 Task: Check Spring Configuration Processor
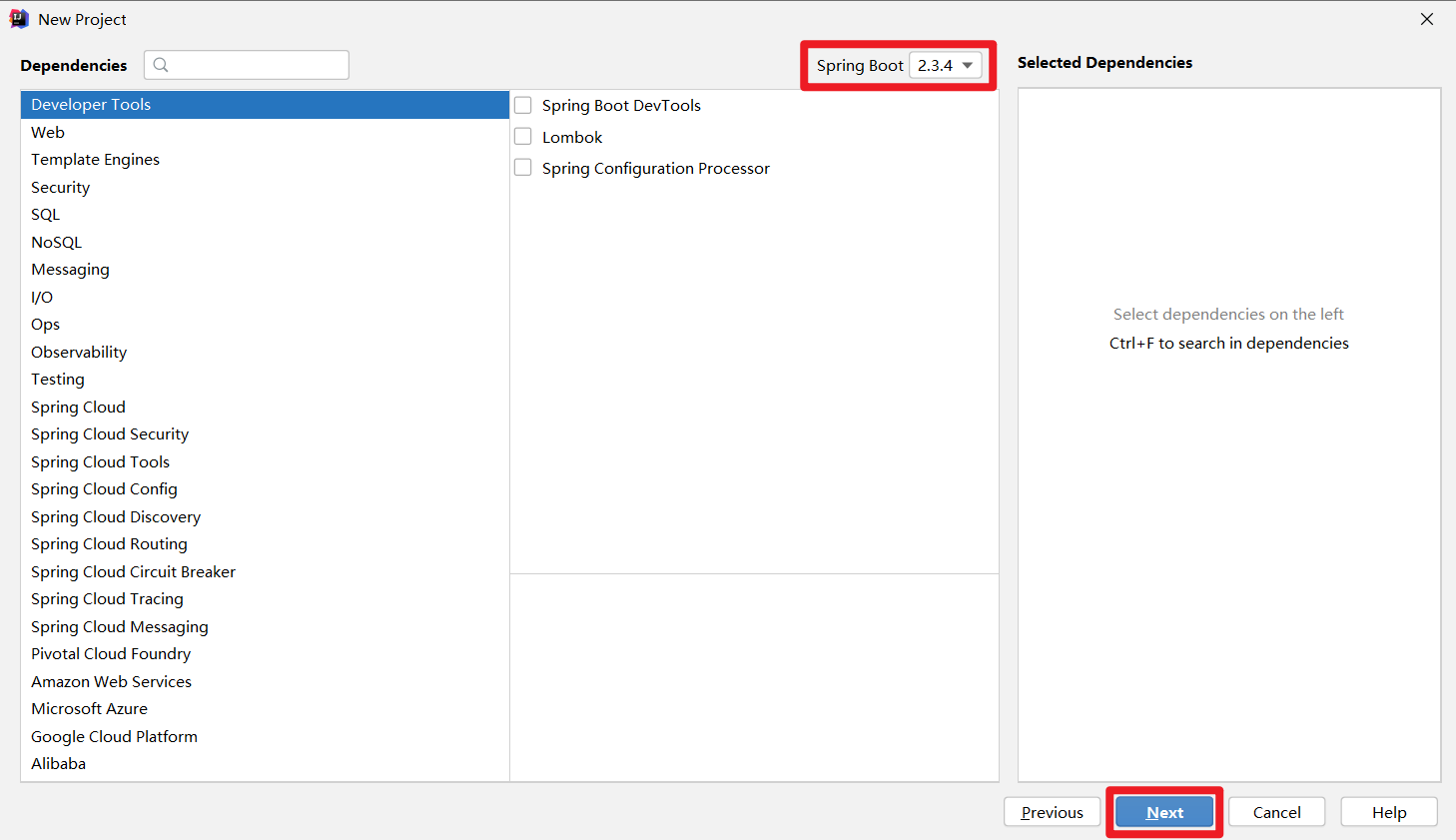[522, 168]
